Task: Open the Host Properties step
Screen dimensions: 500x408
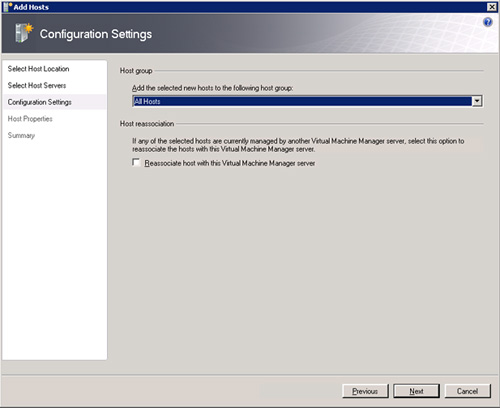Action: [x=30, y=119]
